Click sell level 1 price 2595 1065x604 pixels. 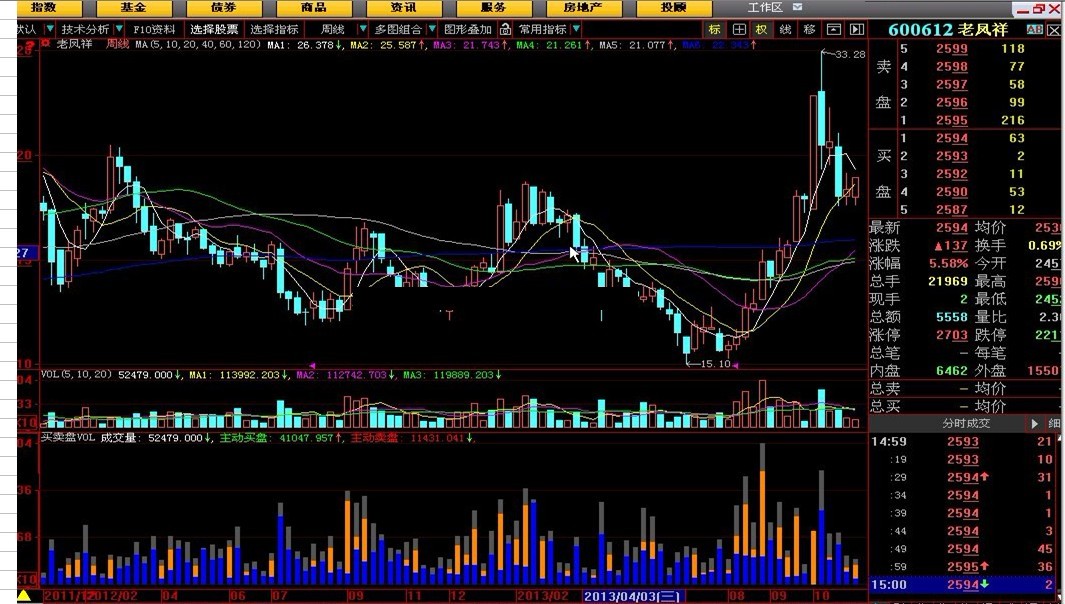coord(952,120)
